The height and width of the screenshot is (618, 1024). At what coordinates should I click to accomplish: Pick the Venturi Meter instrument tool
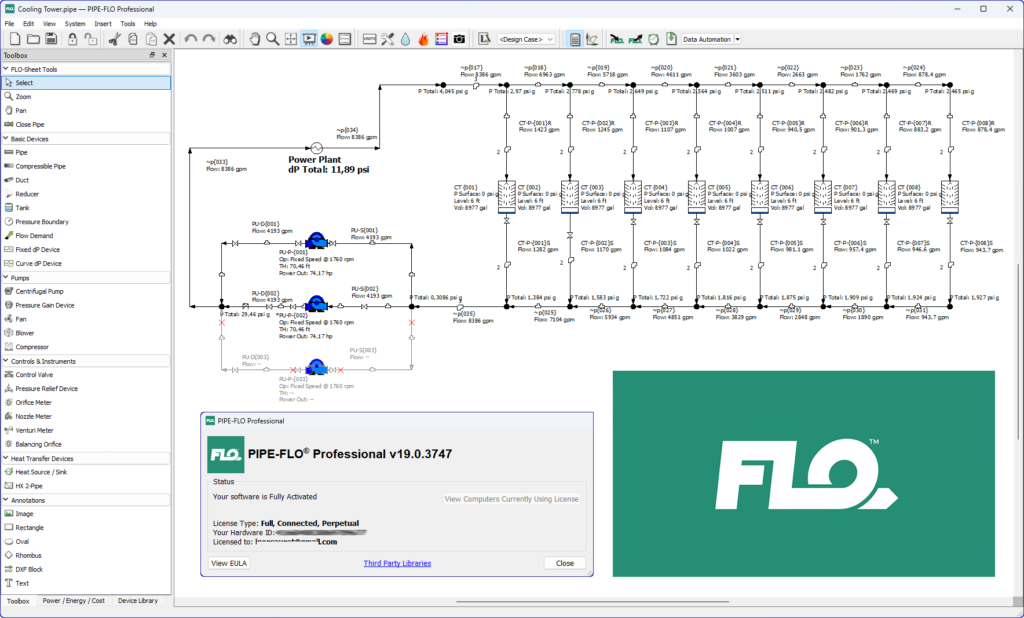click(x=44, y=430)
